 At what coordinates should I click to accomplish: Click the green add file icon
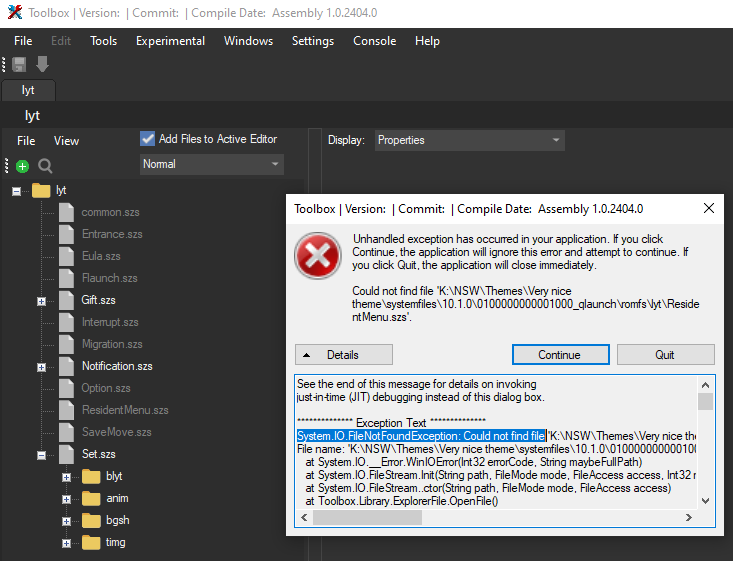[x=22, y=166]
